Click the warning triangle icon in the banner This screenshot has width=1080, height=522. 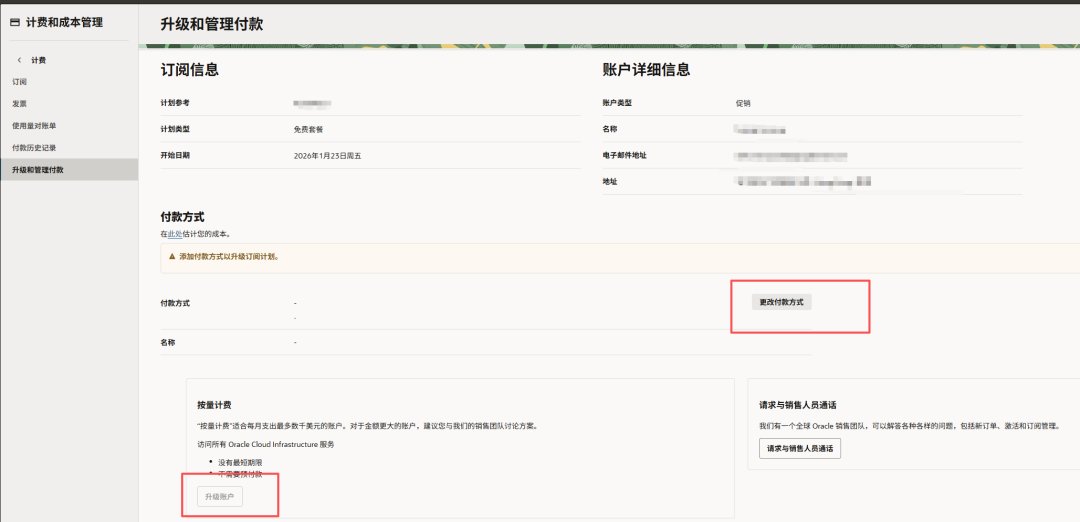(x=172, y=257)
